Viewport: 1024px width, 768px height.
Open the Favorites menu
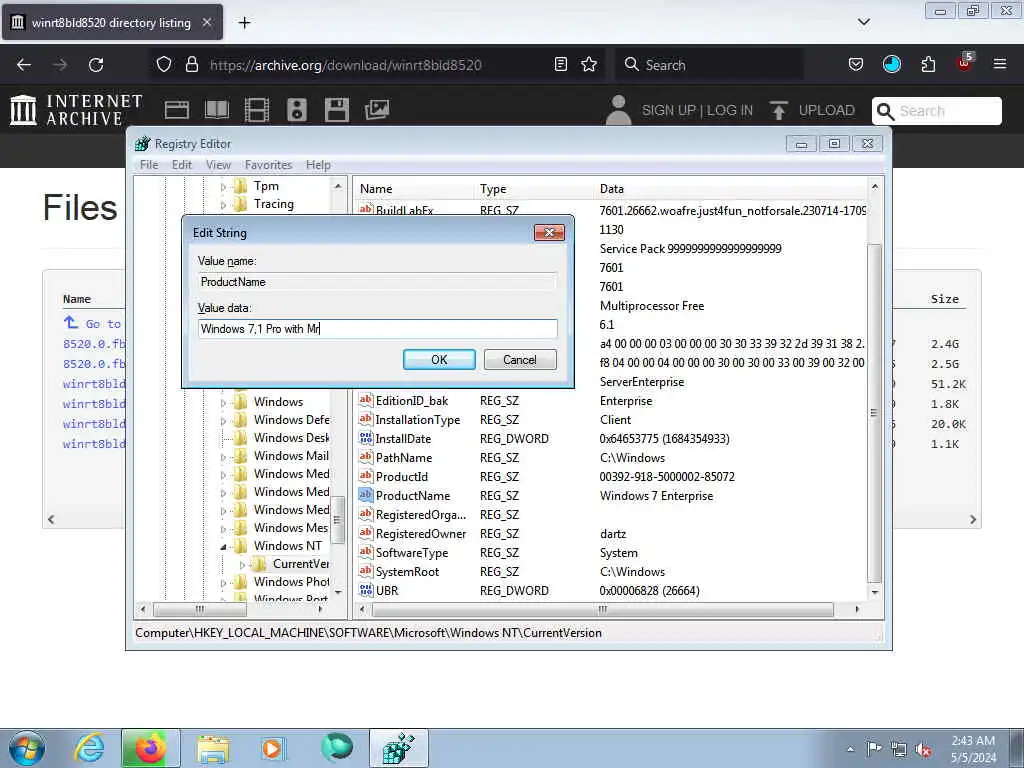click(x=268, y=165)
